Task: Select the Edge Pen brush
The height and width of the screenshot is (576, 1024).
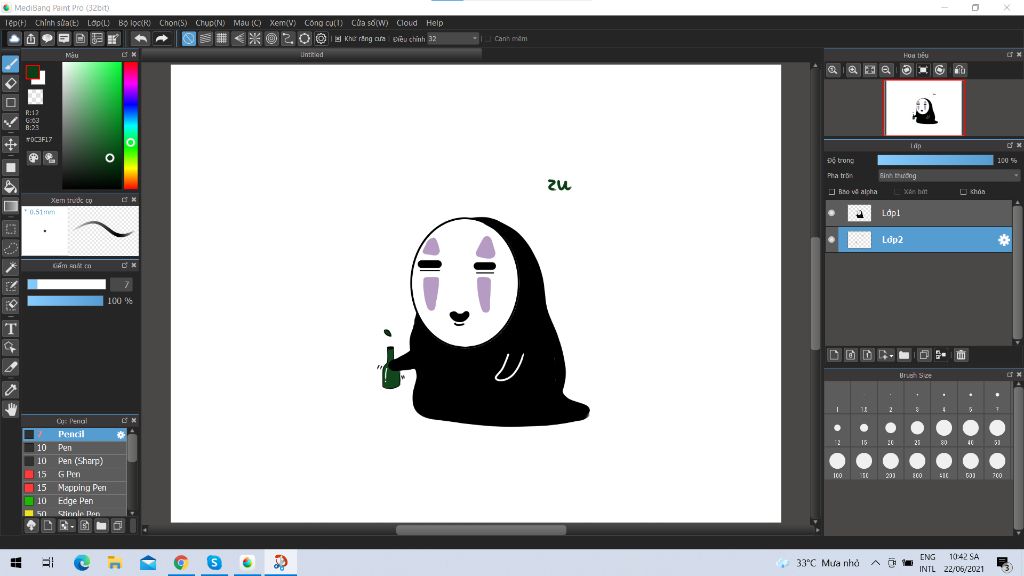Action: [x=74, y=501]
